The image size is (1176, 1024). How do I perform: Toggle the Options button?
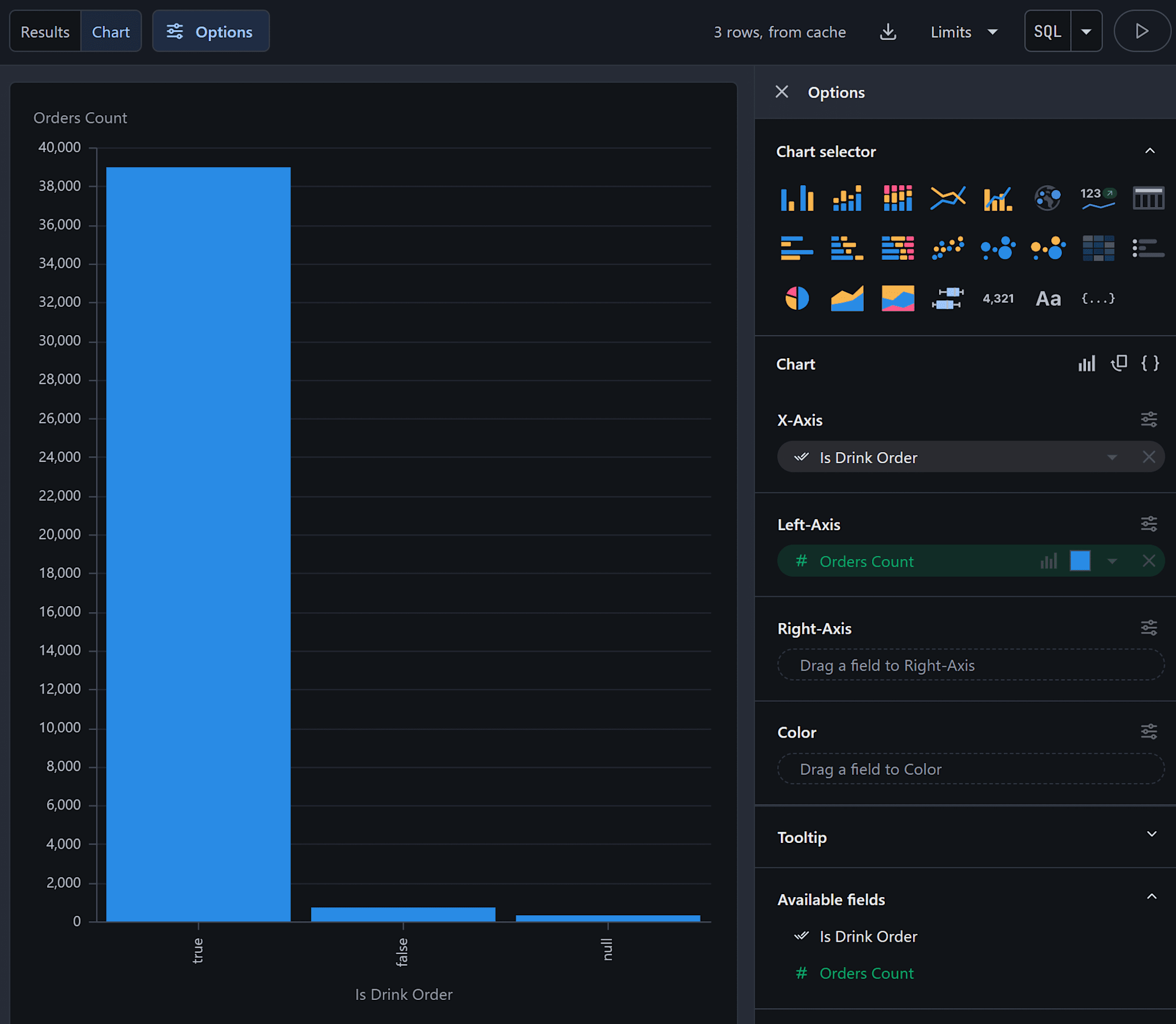tap(211, 32)
